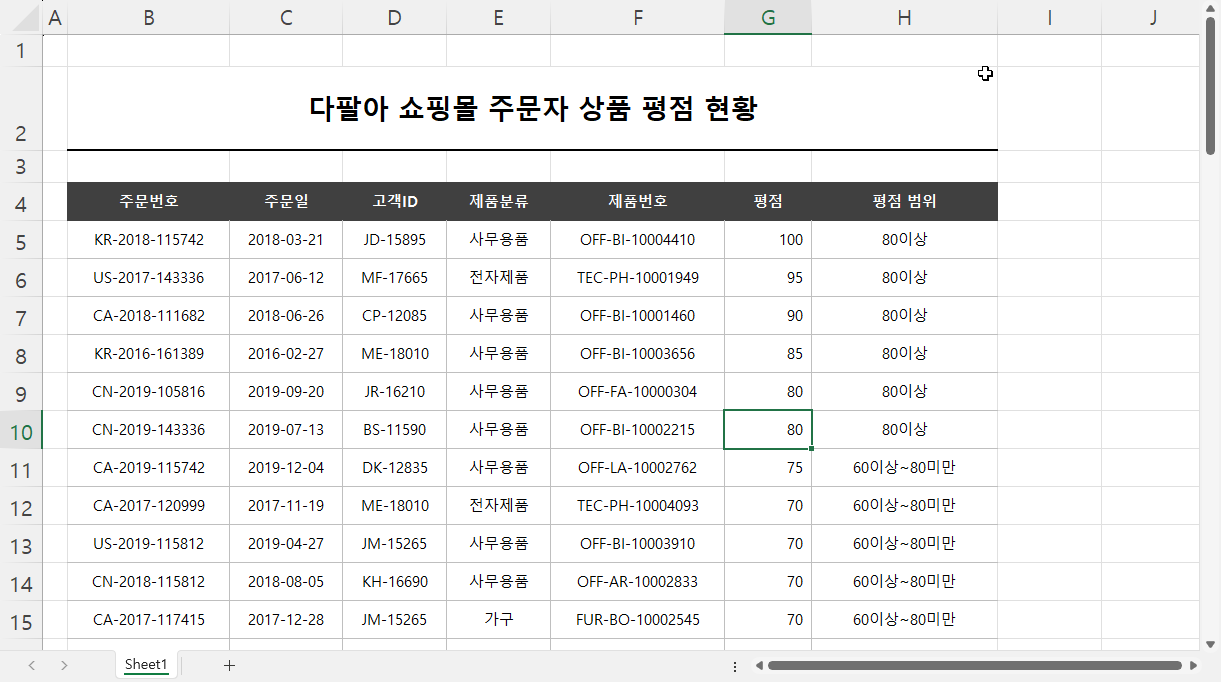Click the add new sheet plus icon
The image size is (1221, 682).
(229, 665)
